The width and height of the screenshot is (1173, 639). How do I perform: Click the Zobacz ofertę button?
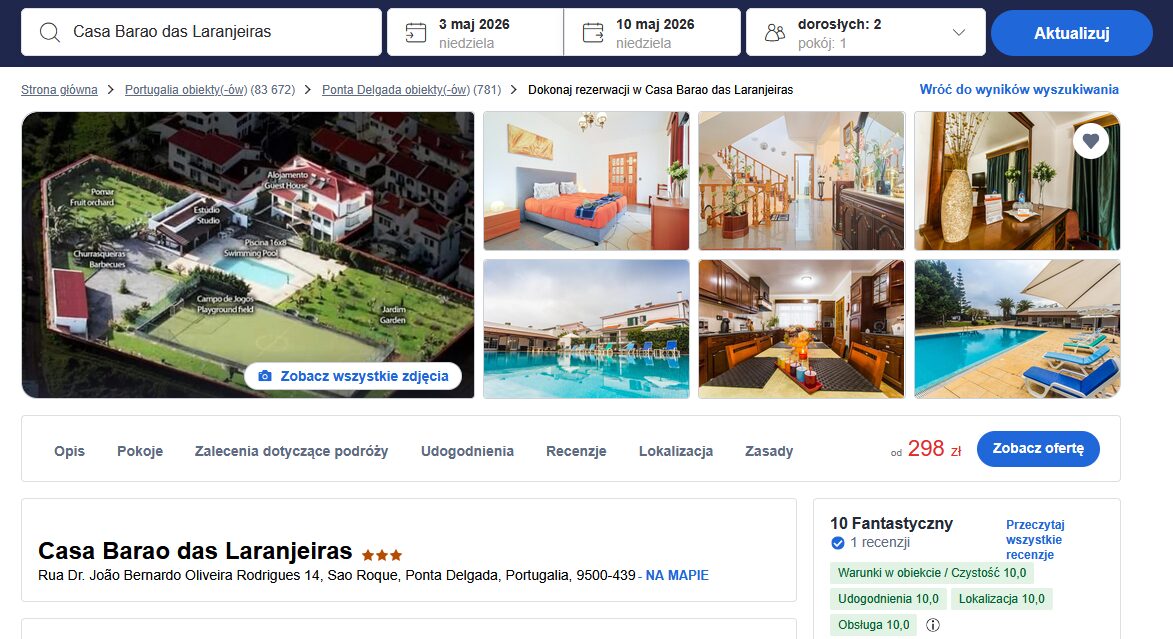[1038, 448]
